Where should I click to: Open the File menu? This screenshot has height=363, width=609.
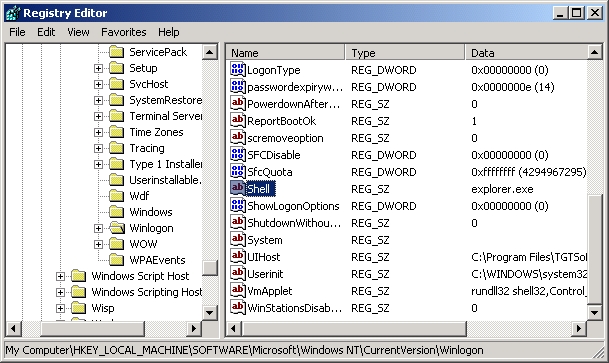click(17, 32)
